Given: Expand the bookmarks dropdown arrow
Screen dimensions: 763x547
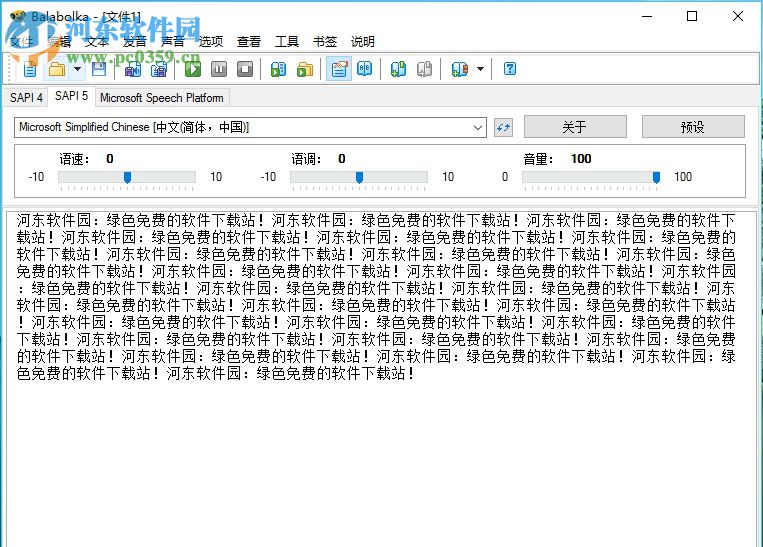Looking at the screenshot, I should 480,69.
